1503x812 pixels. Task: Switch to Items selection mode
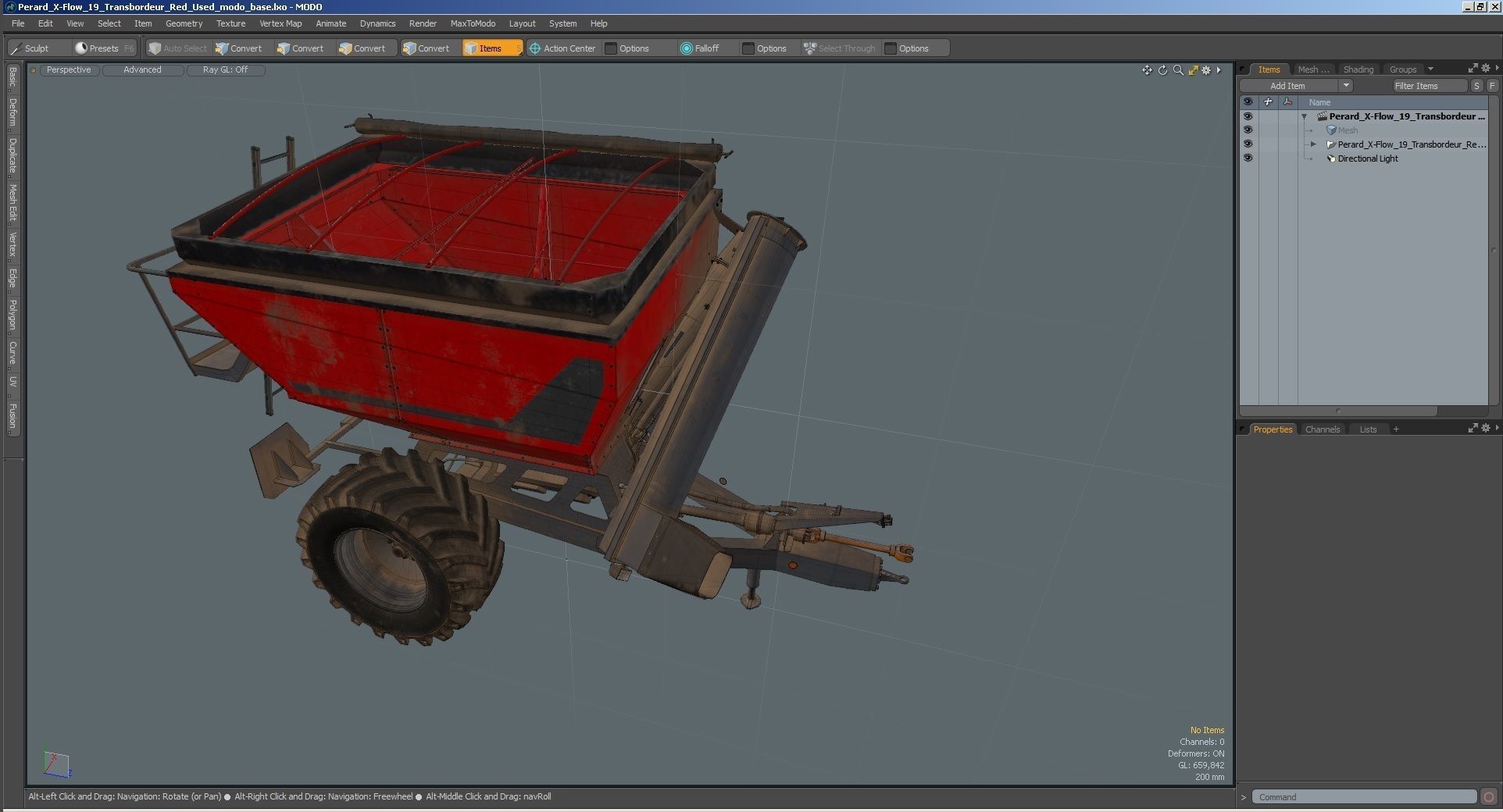(491, 48)
